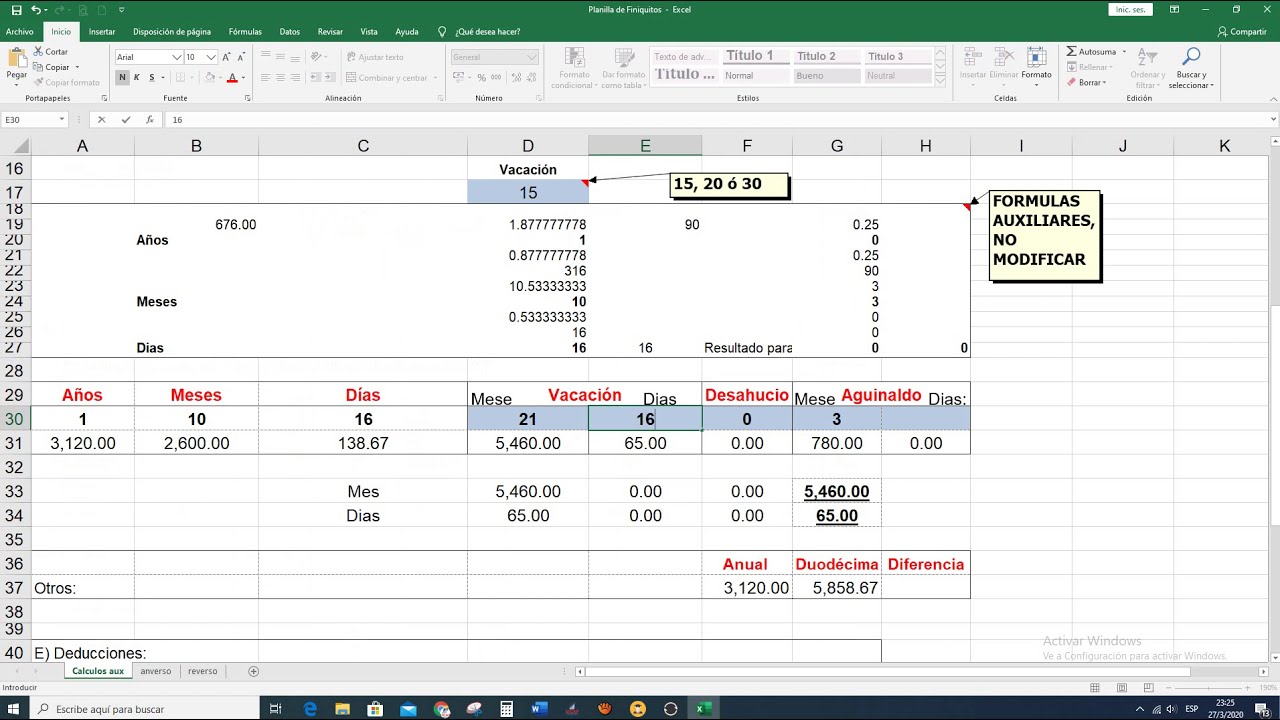
Task: Click column D header
Action: (x=528, y=146)
